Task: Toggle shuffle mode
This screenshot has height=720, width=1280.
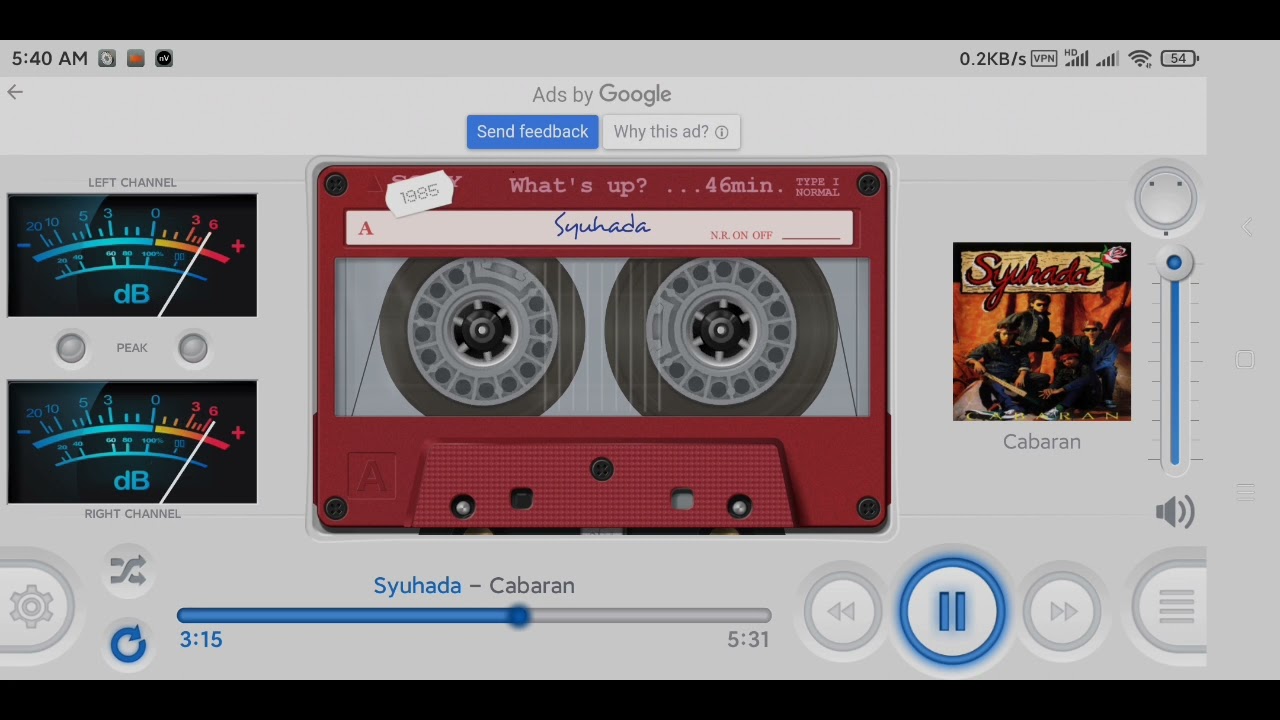Action: click(x=128, y=570)
